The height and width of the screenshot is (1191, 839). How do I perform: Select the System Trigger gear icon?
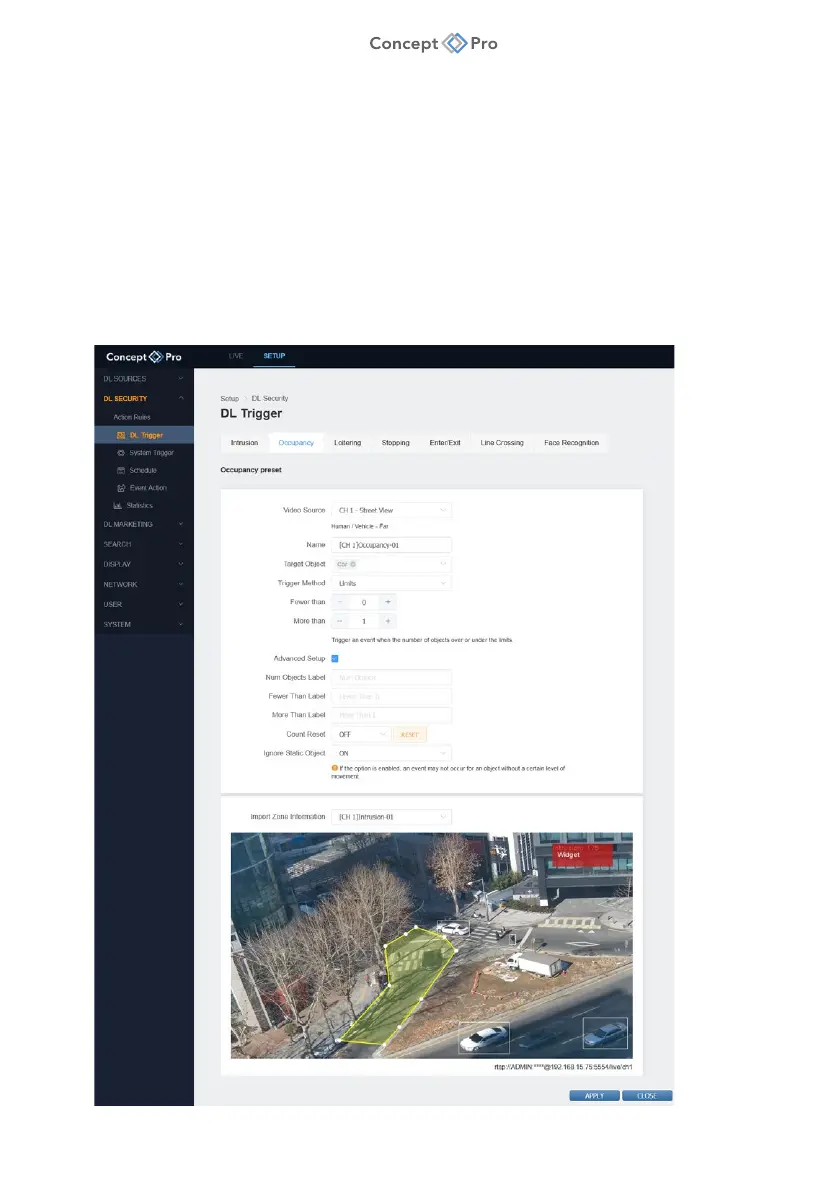point(120,453)
